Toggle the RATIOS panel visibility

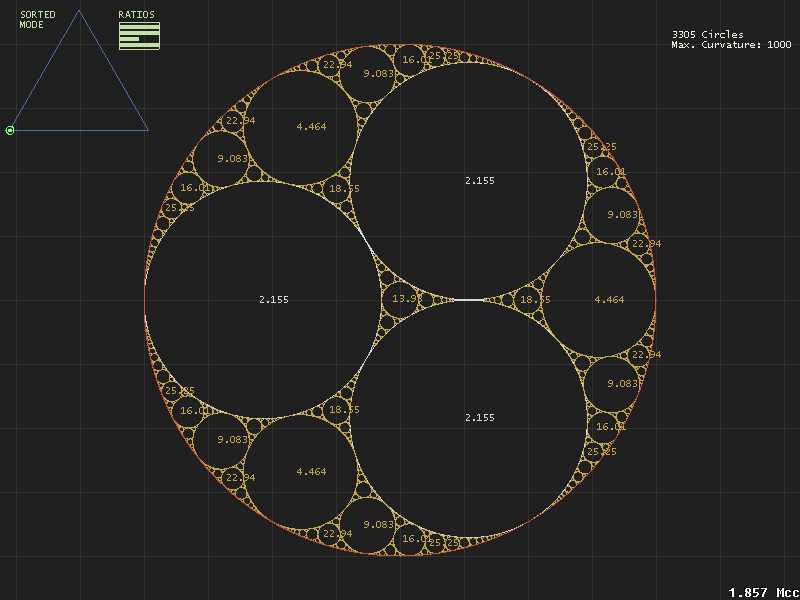tap(136, 14)
